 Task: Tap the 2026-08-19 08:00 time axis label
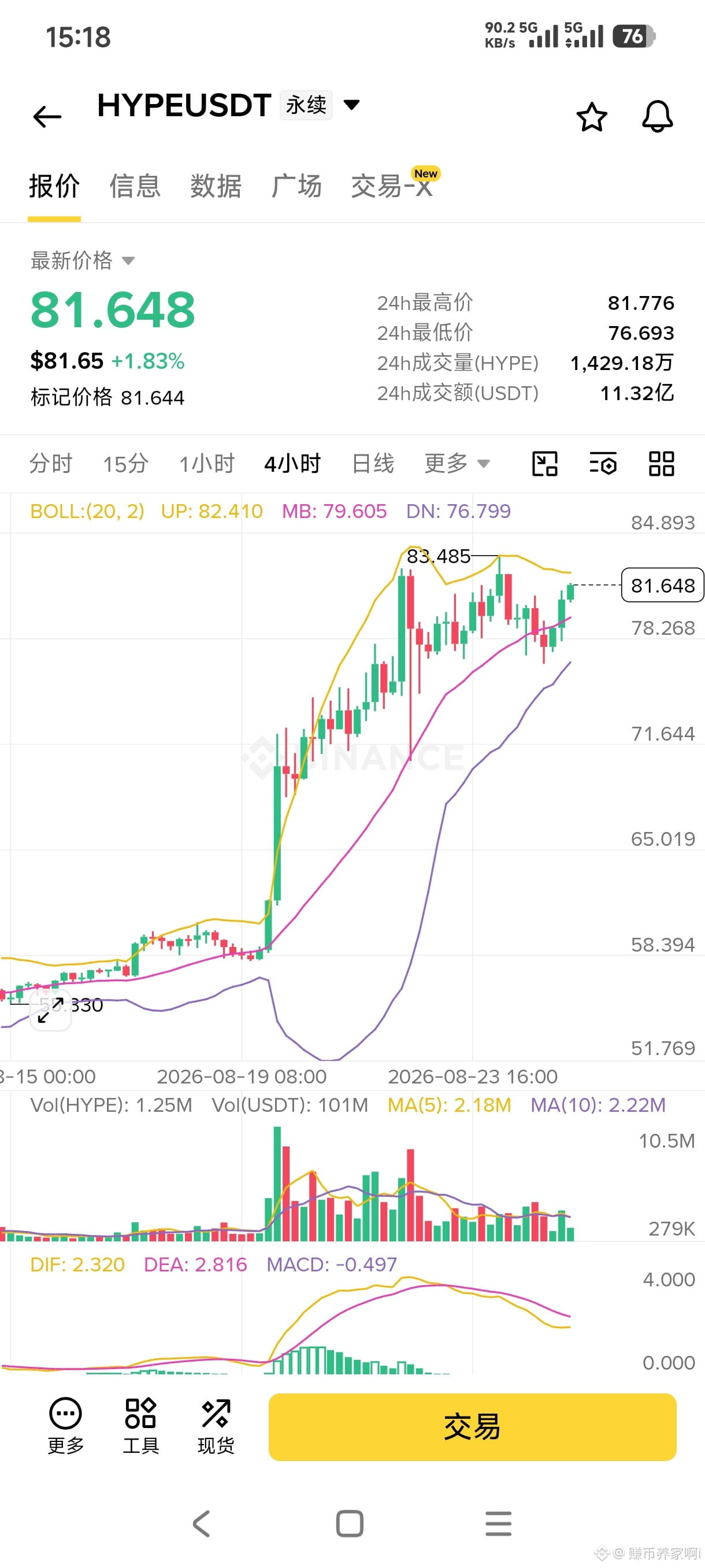click(242, 1077)
